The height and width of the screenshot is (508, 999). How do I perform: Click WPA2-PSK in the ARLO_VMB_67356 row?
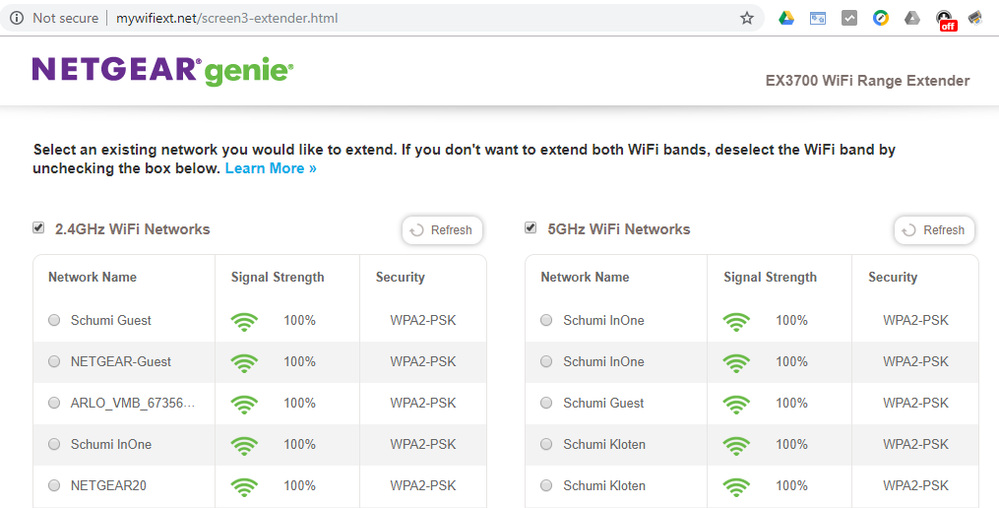[423, 403]
